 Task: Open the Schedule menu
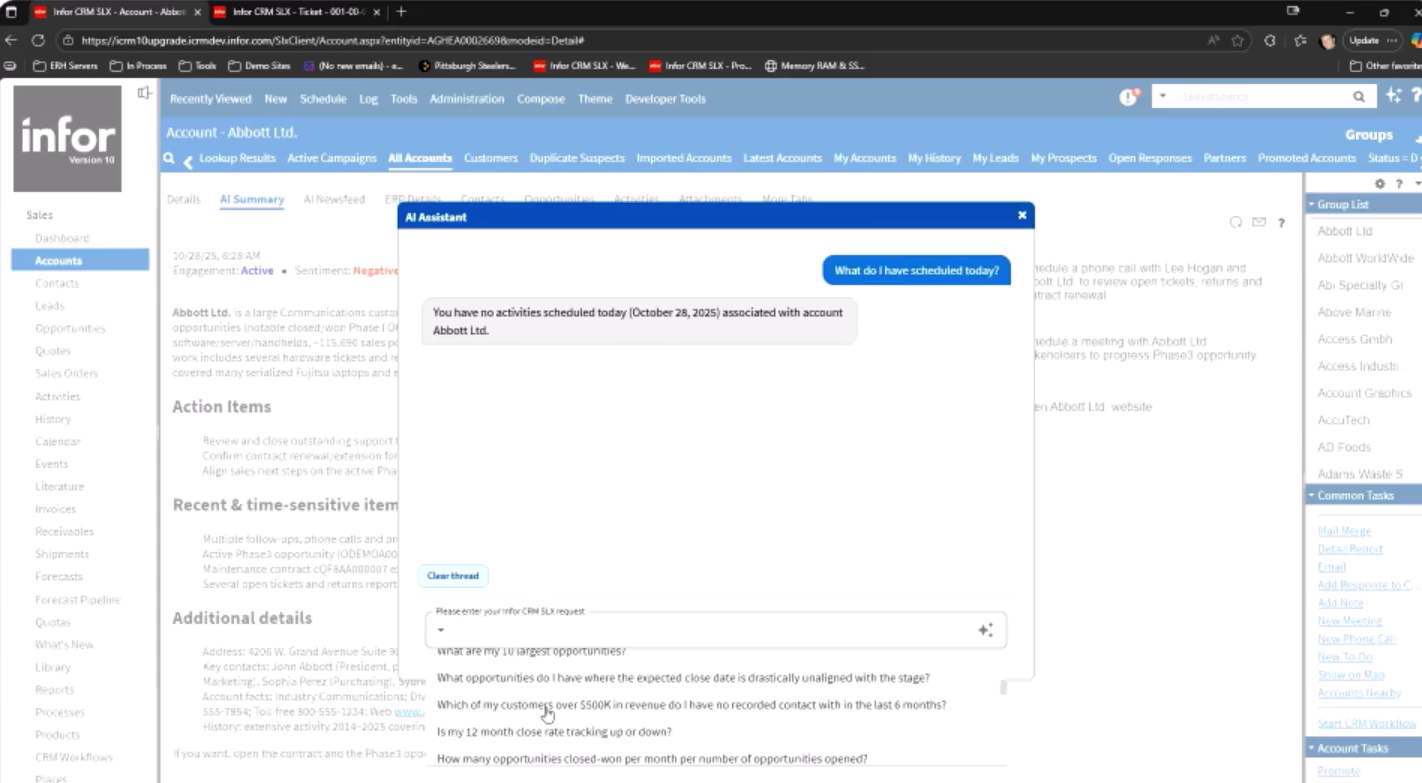pyautogui.click(x=323, y=99)
